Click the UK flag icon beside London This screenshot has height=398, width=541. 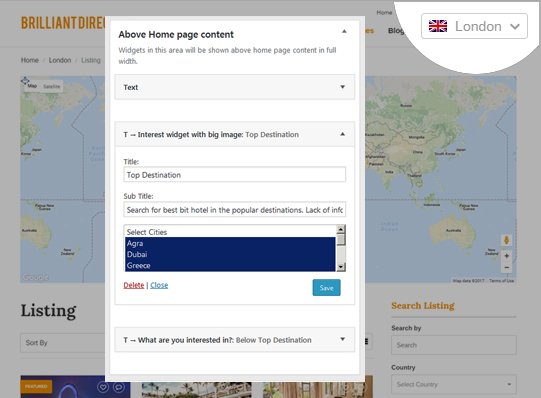coord(438,26)
